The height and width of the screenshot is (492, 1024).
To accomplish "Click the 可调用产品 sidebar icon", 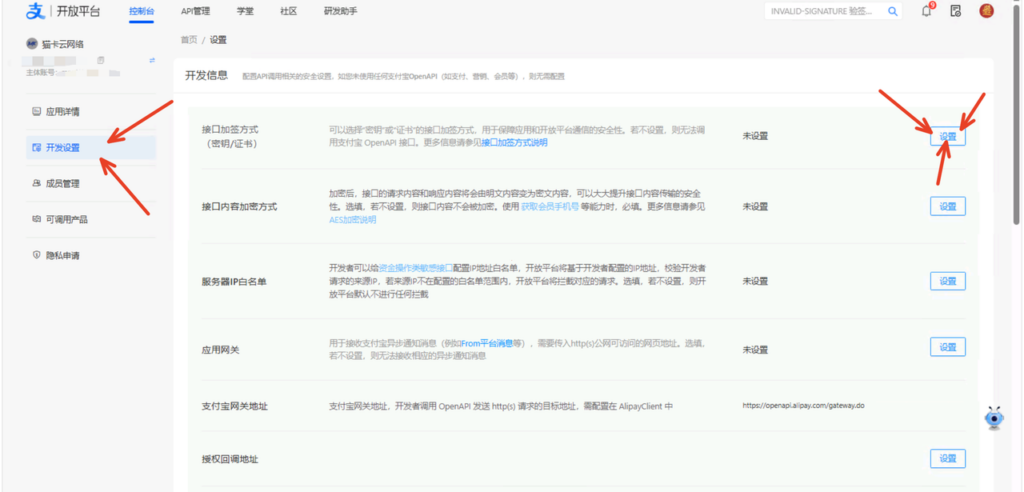I will [x=37, y=220].
